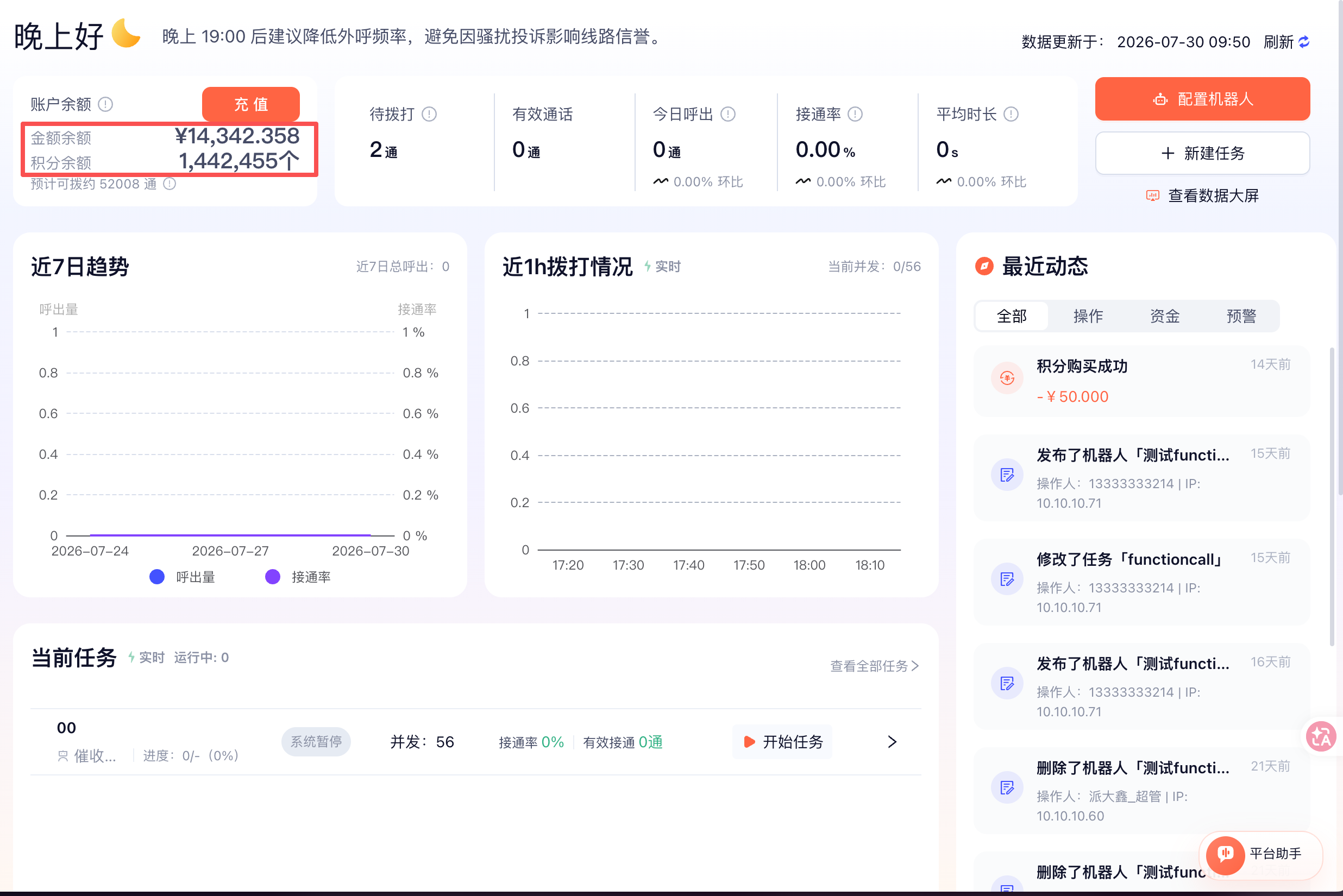Click the 积分余额 value 1,442,455个
This screenshot has width=1343, height=896.
[x=239, y=161]
